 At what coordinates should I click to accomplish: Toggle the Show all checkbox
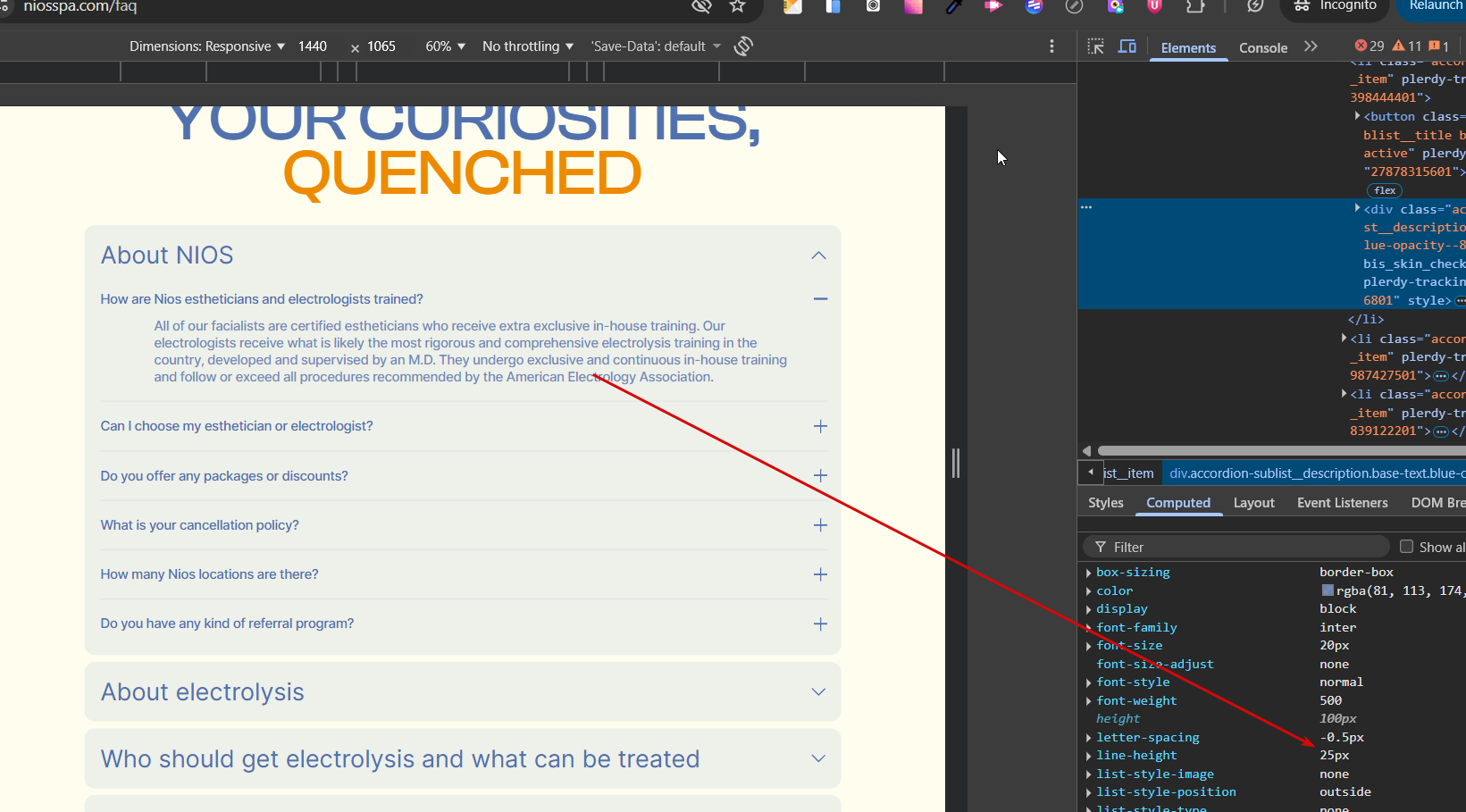(1406, 547)
